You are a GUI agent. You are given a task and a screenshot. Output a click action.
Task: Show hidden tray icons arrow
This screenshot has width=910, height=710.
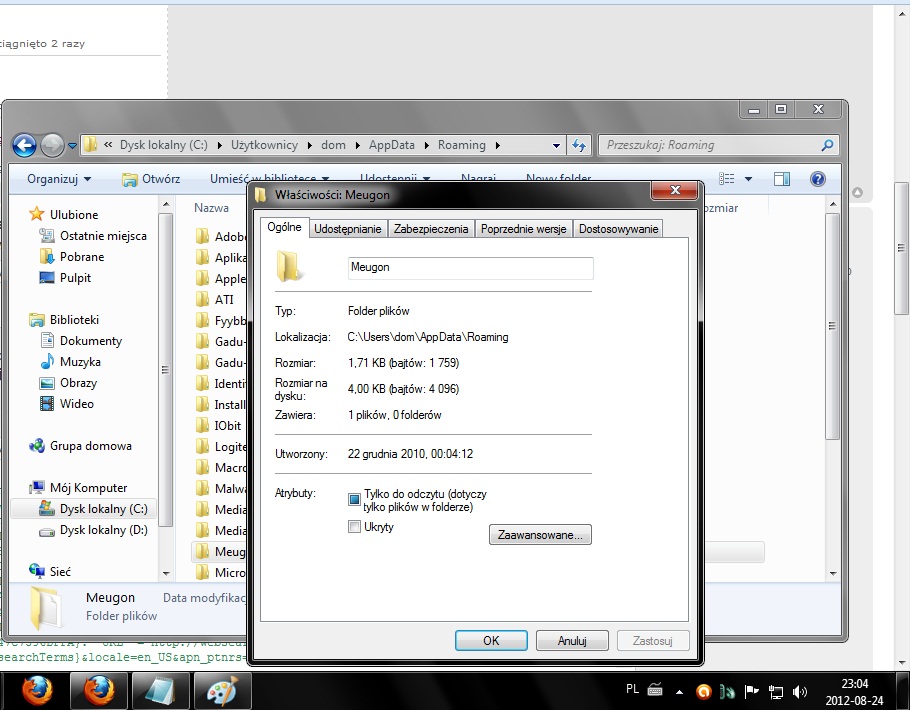point(680,691)
